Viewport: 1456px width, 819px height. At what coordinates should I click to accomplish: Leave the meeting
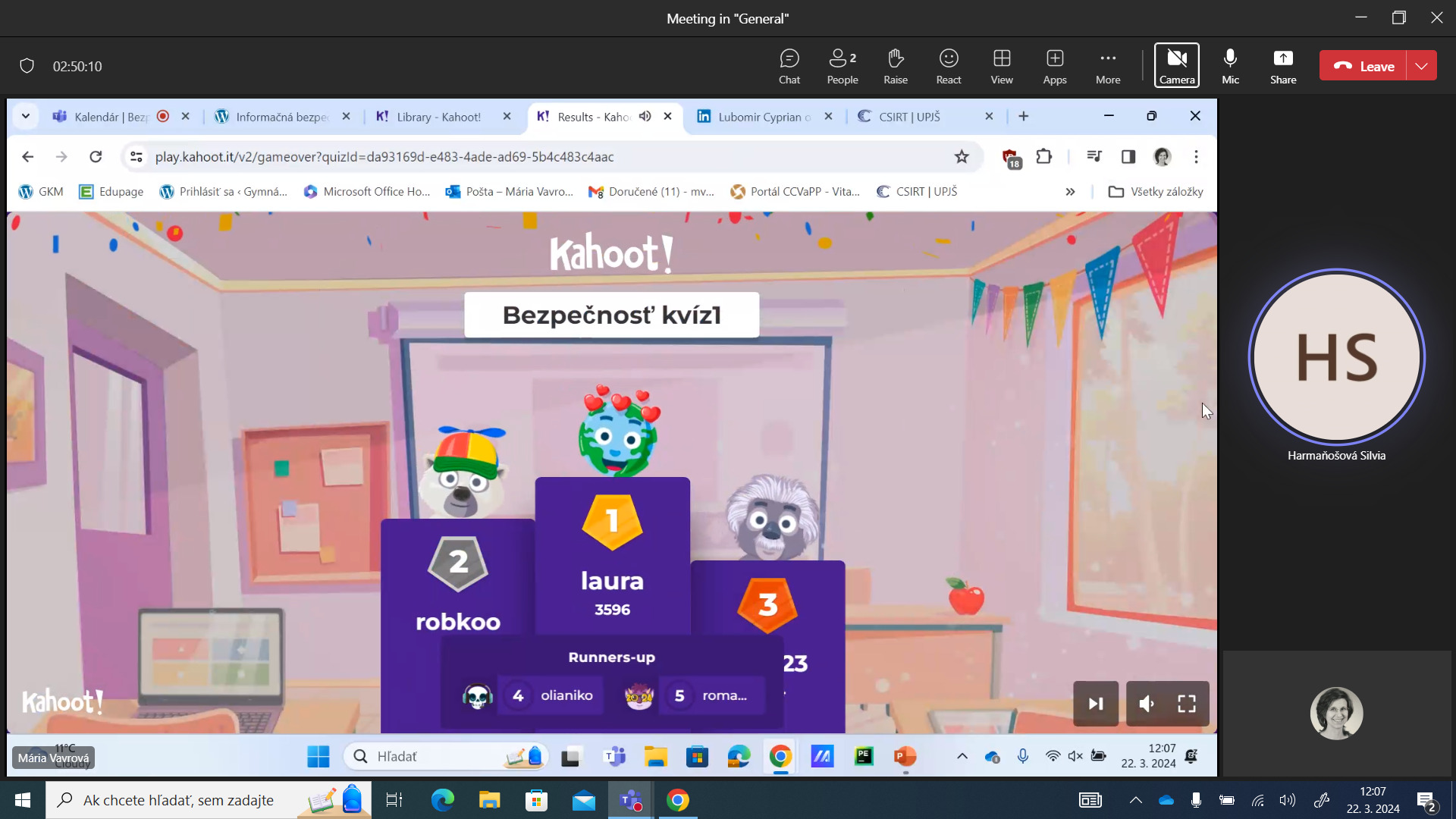[1363, 66]
